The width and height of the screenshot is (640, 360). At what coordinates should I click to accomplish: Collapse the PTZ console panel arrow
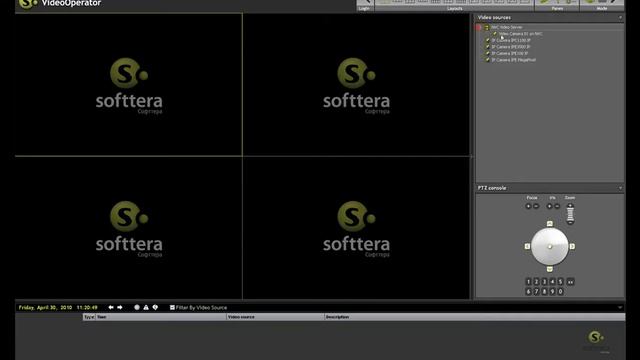pyautogui.click(x=620, y=188)
